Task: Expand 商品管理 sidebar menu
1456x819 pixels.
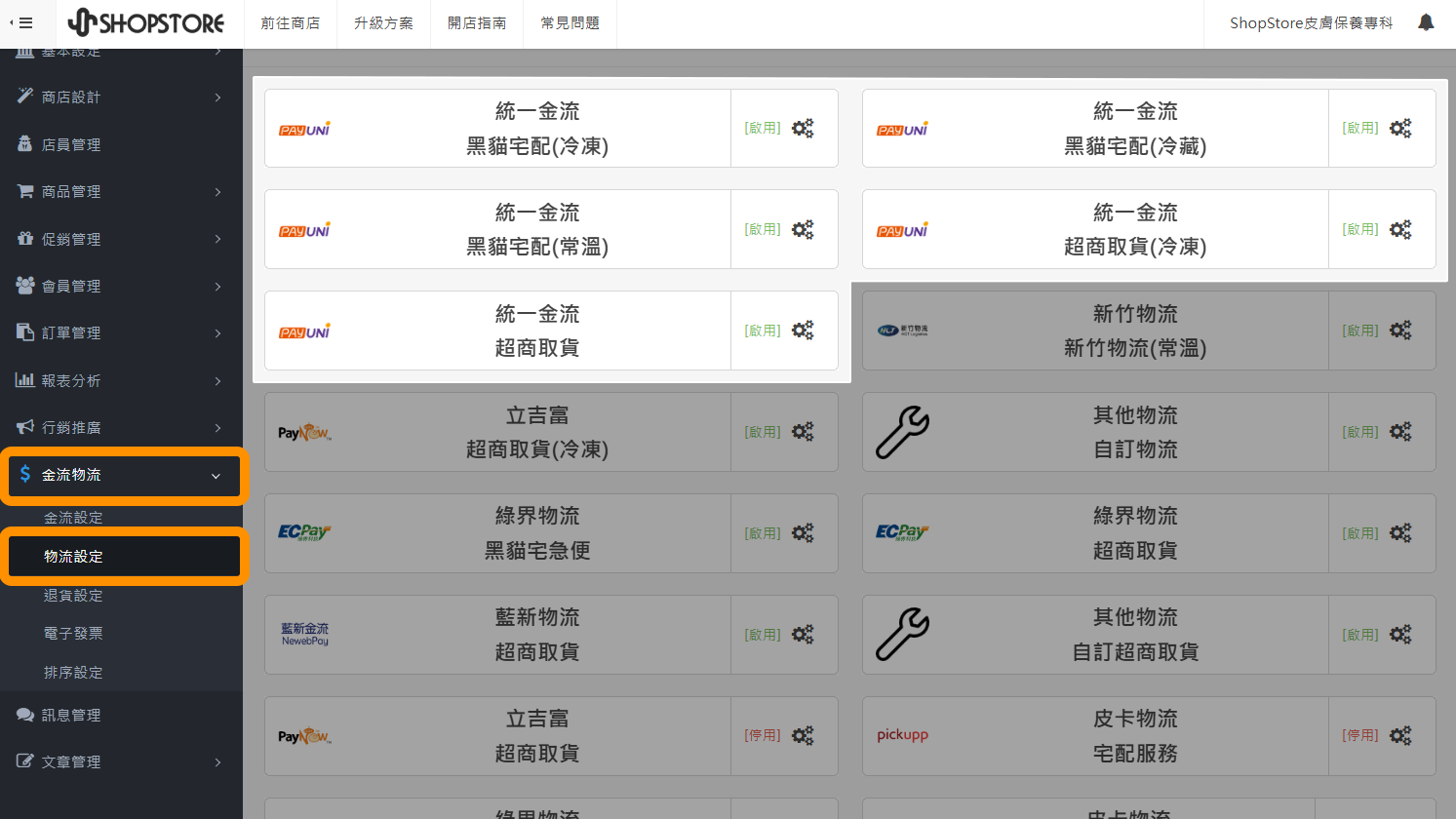Action: (x=121, y=191)
